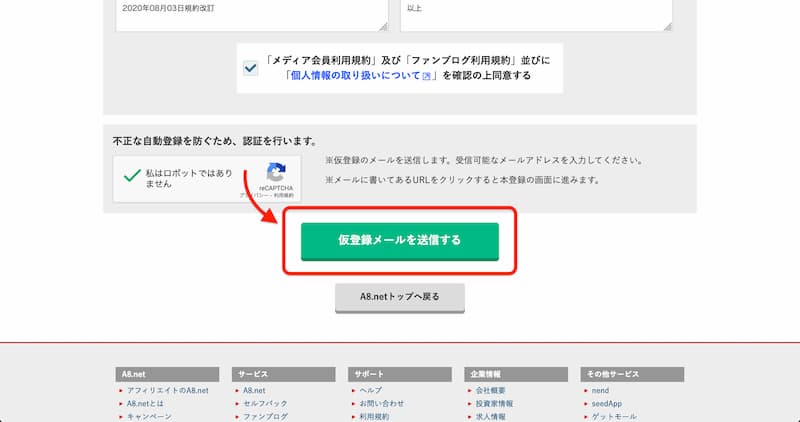Click the サポート footer column heading
The width and height of the screenshot is (800, 422).
pos(400,374)
